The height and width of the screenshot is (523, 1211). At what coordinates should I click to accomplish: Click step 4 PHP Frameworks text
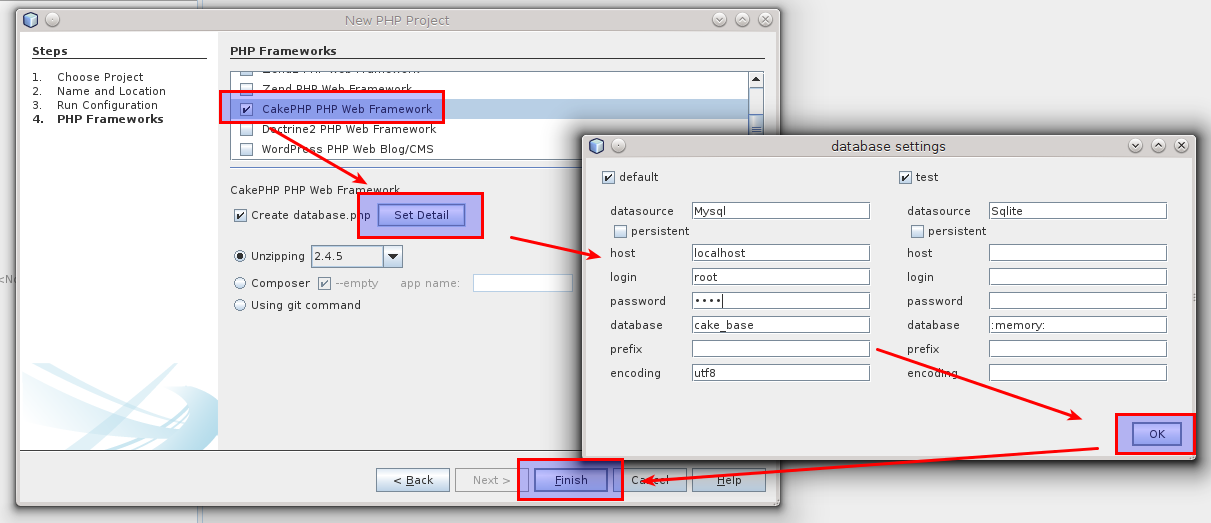[110, 119]
